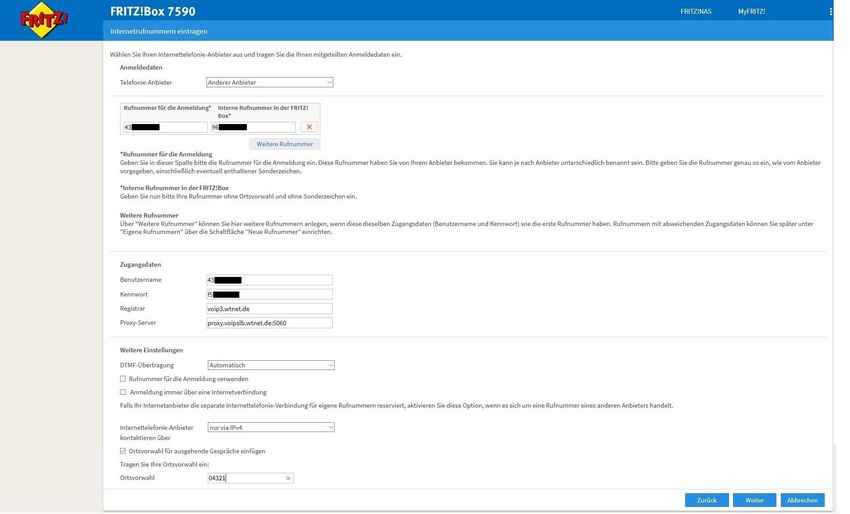Uncheck 'Ortsvorwahl für ausgehende Gespräche einfügen'
Image resolution: width=850 pixels, height=514 pixels.
coord(123,451)
